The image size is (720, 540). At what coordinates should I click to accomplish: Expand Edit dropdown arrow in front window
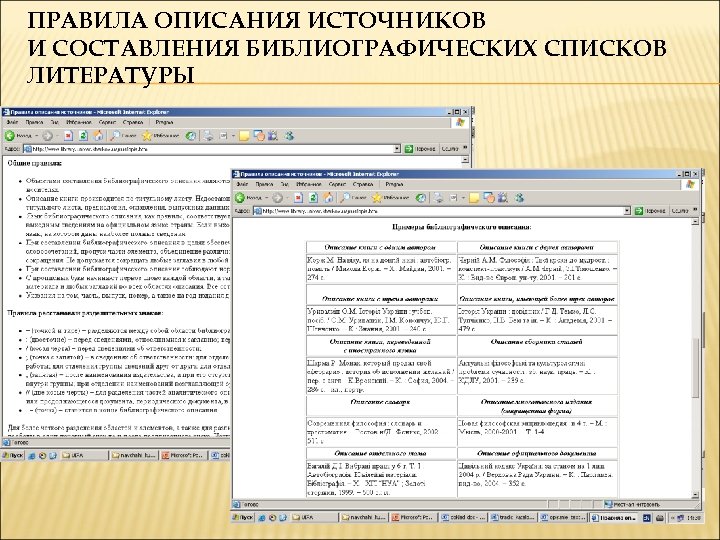point(463,198)
